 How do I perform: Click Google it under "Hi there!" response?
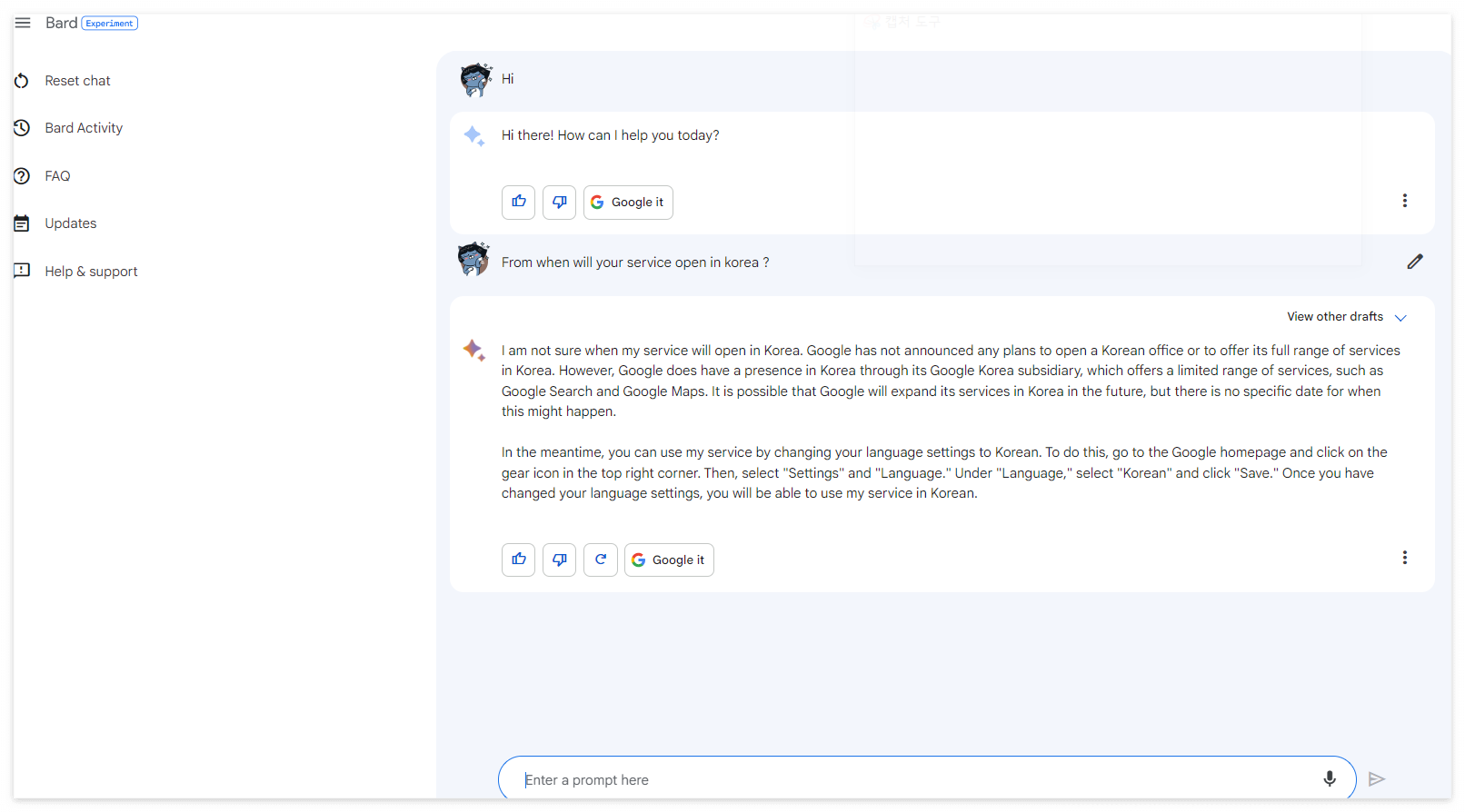click(x=628, y=202)
